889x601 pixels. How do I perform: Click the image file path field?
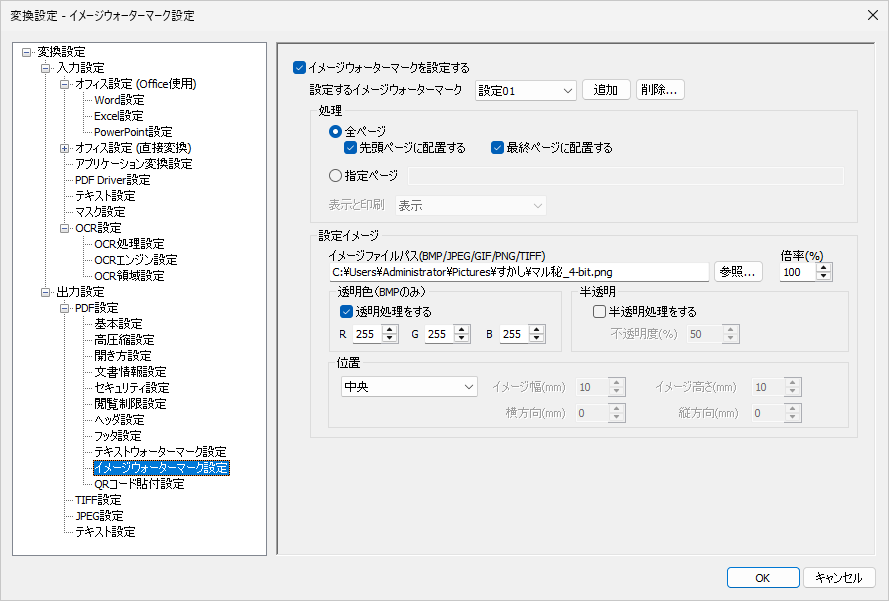coord(518,271)
